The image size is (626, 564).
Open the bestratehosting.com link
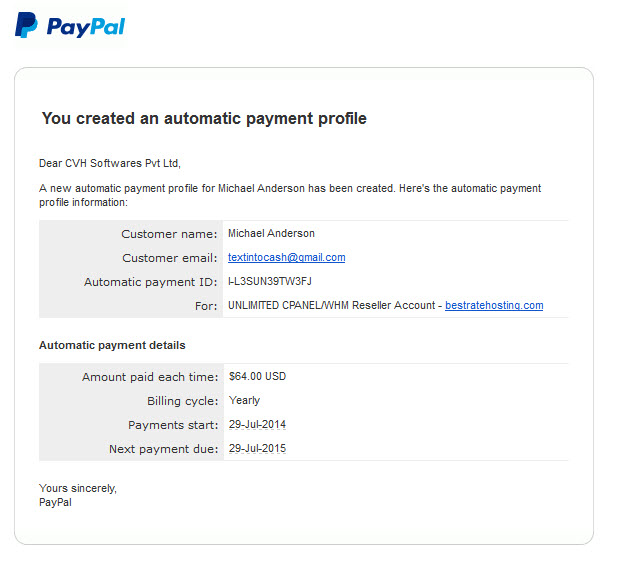[x=494, y=305]
